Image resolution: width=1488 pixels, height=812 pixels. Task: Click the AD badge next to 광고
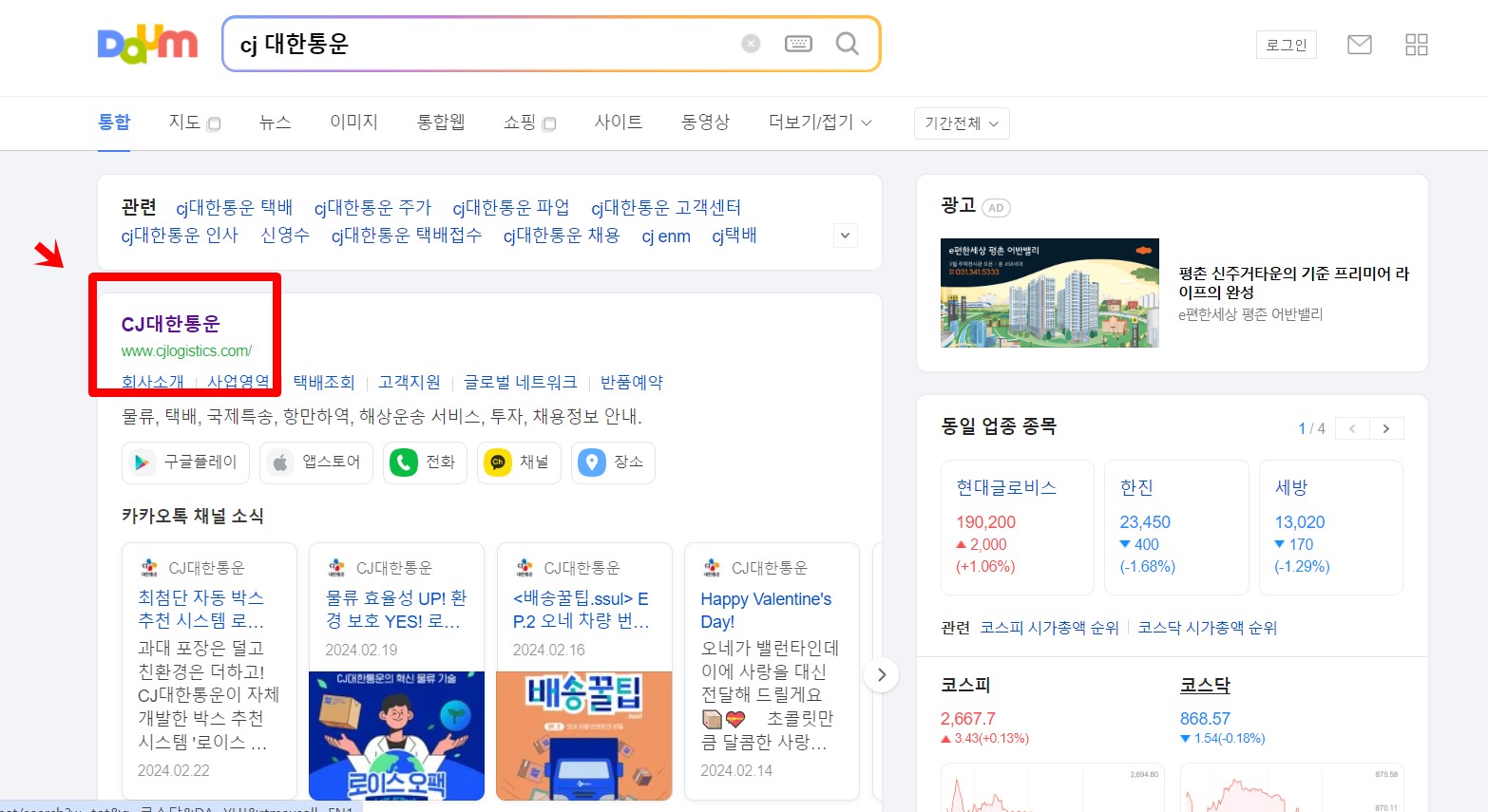[996, 208]
